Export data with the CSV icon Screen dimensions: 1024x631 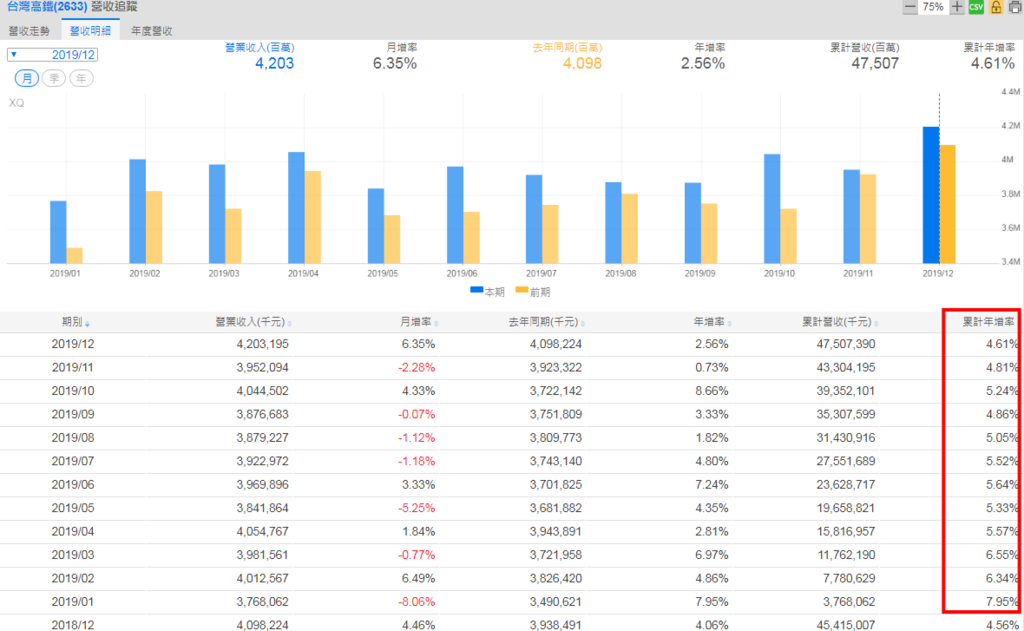point(976,7)
